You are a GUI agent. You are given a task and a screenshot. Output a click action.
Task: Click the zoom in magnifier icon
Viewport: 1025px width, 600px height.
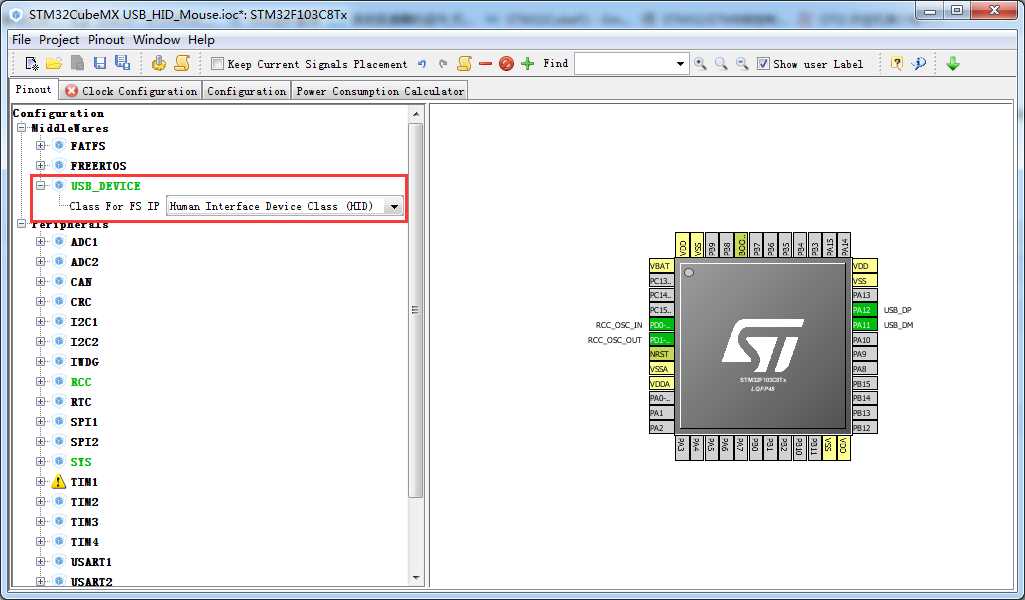click(700, 63)
